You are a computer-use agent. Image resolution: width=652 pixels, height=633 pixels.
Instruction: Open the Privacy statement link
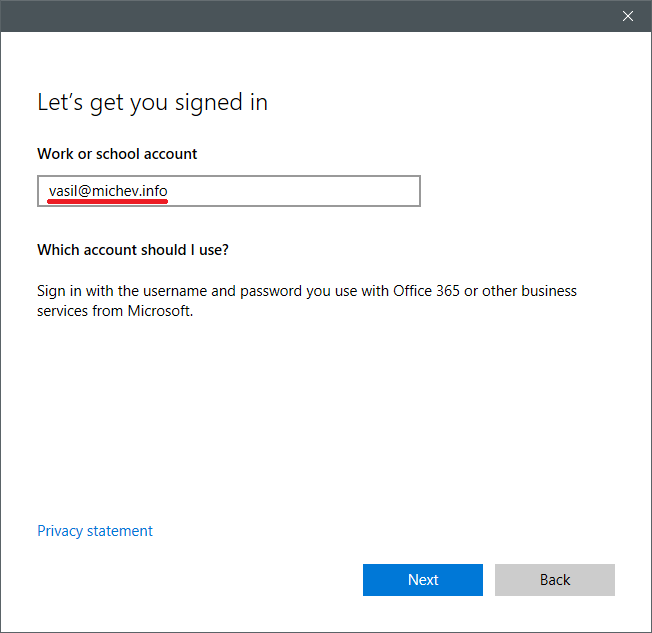(95, 531)
